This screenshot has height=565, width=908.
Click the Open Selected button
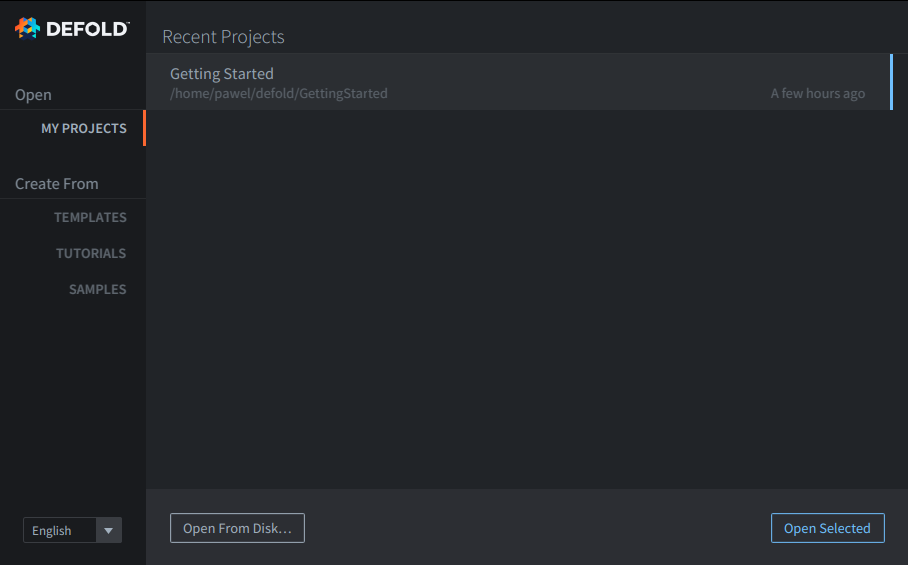pos(828,528)
